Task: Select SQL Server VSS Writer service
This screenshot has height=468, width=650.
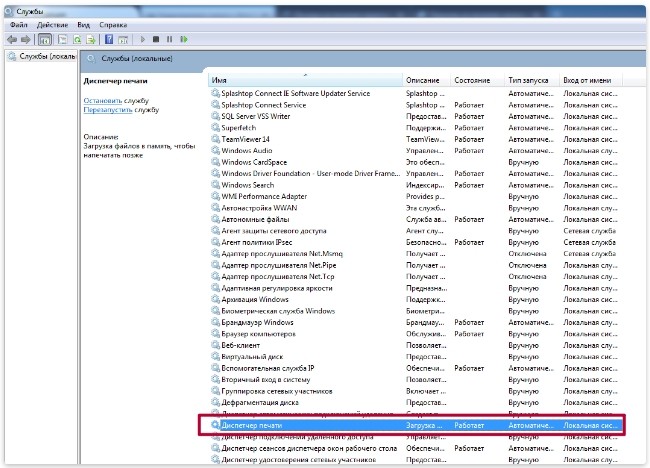Action: pos(416,116)
